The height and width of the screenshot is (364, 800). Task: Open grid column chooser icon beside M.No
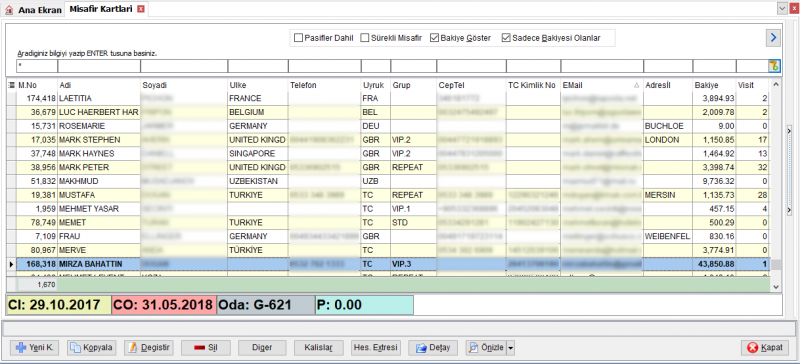11,85
